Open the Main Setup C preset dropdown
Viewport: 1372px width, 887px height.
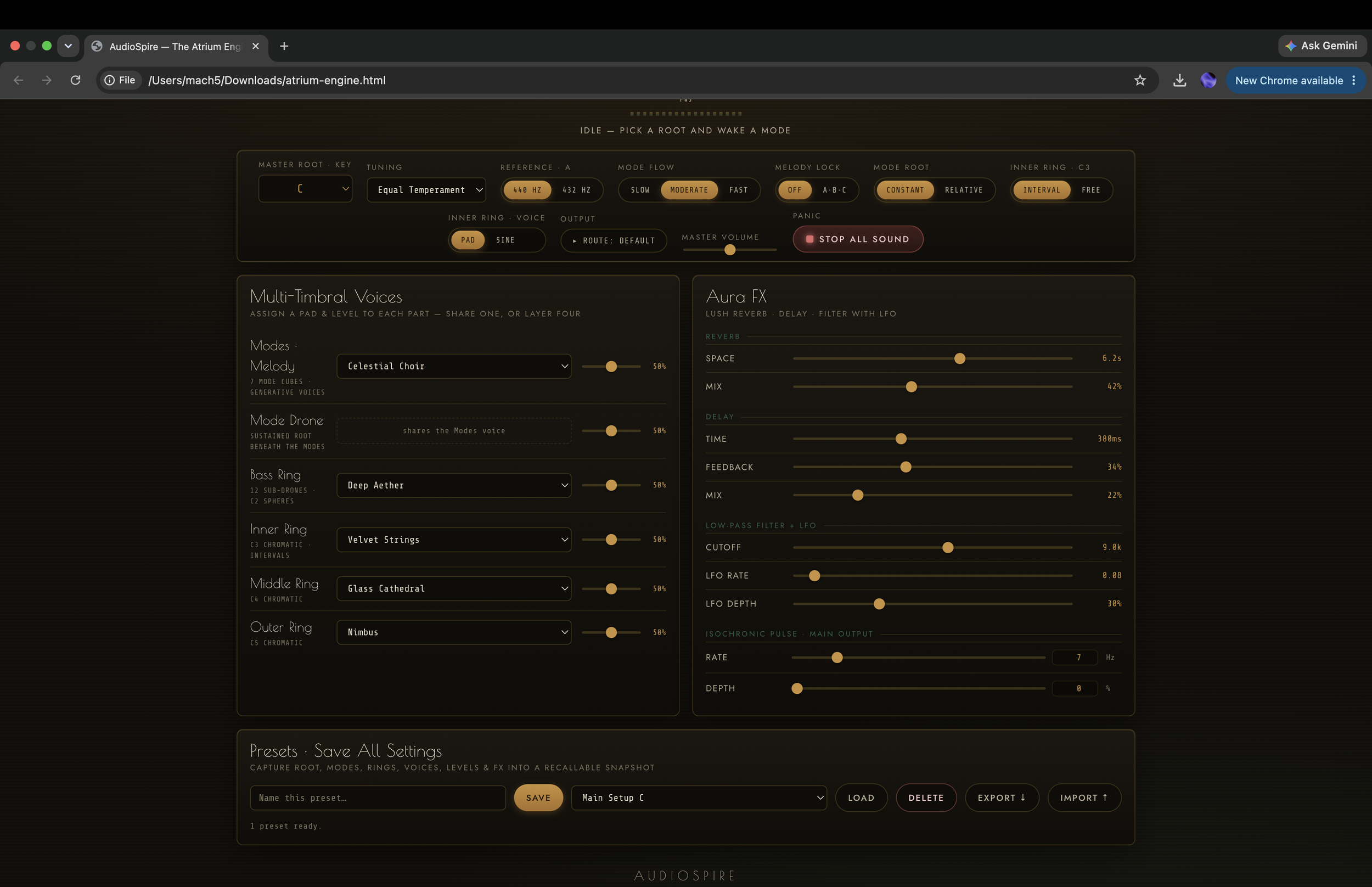tap(699, 798)
